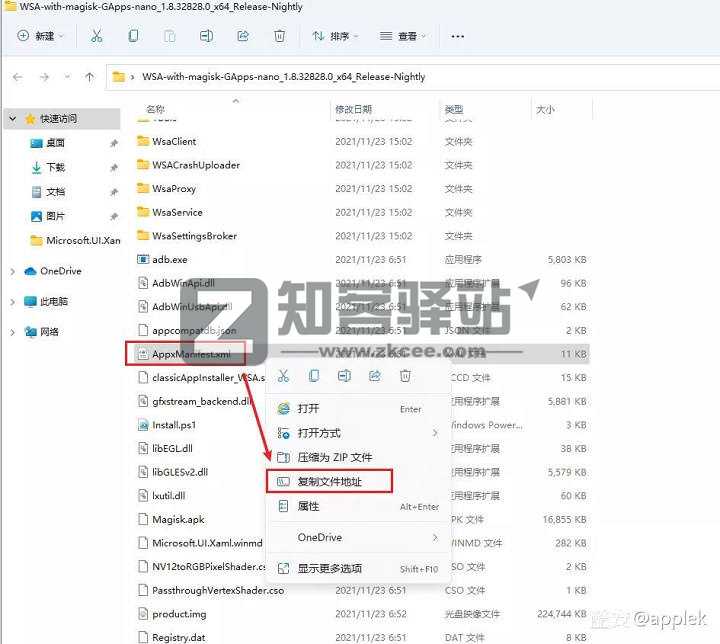The height and width of the screenshot is (644, 720).
Task: Select the lxutil.dll file
Action: 169,496
